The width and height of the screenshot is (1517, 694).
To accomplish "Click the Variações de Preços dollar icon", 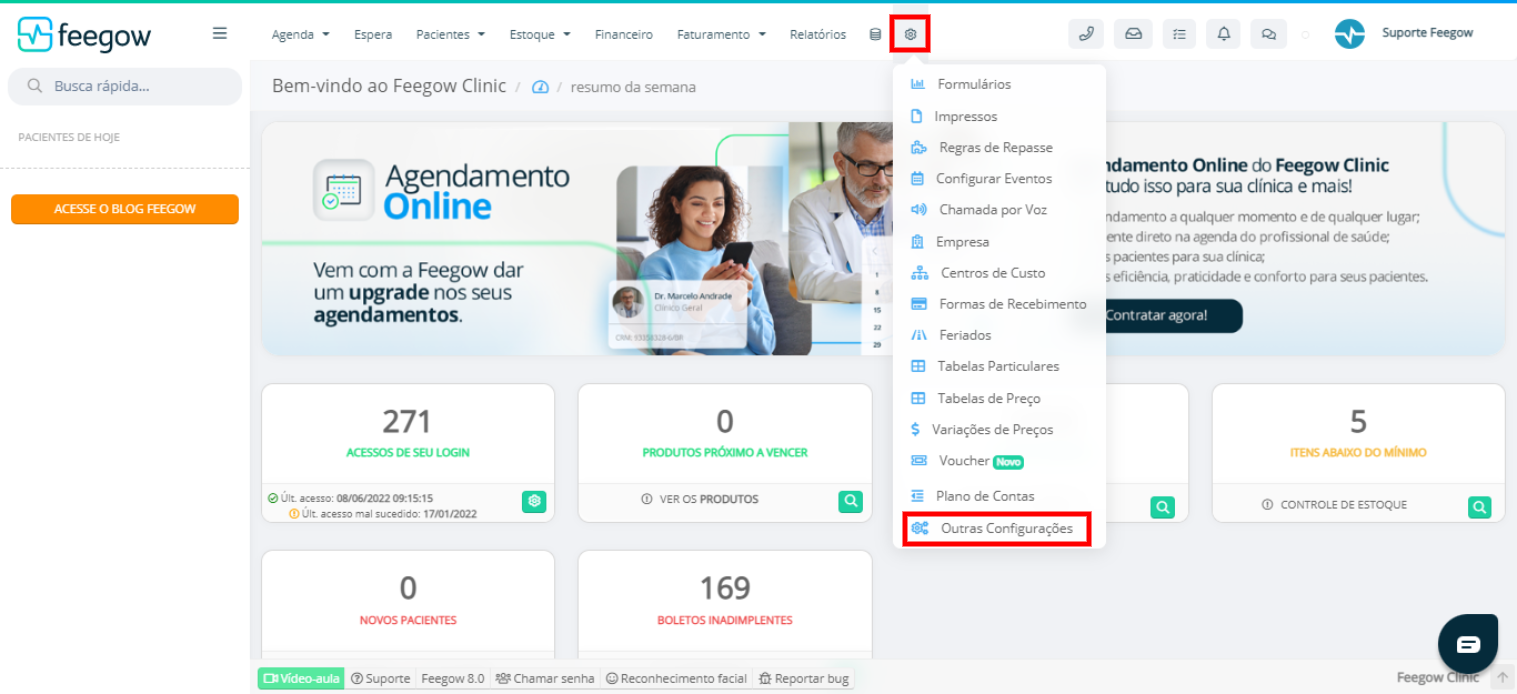I will 915,429.
